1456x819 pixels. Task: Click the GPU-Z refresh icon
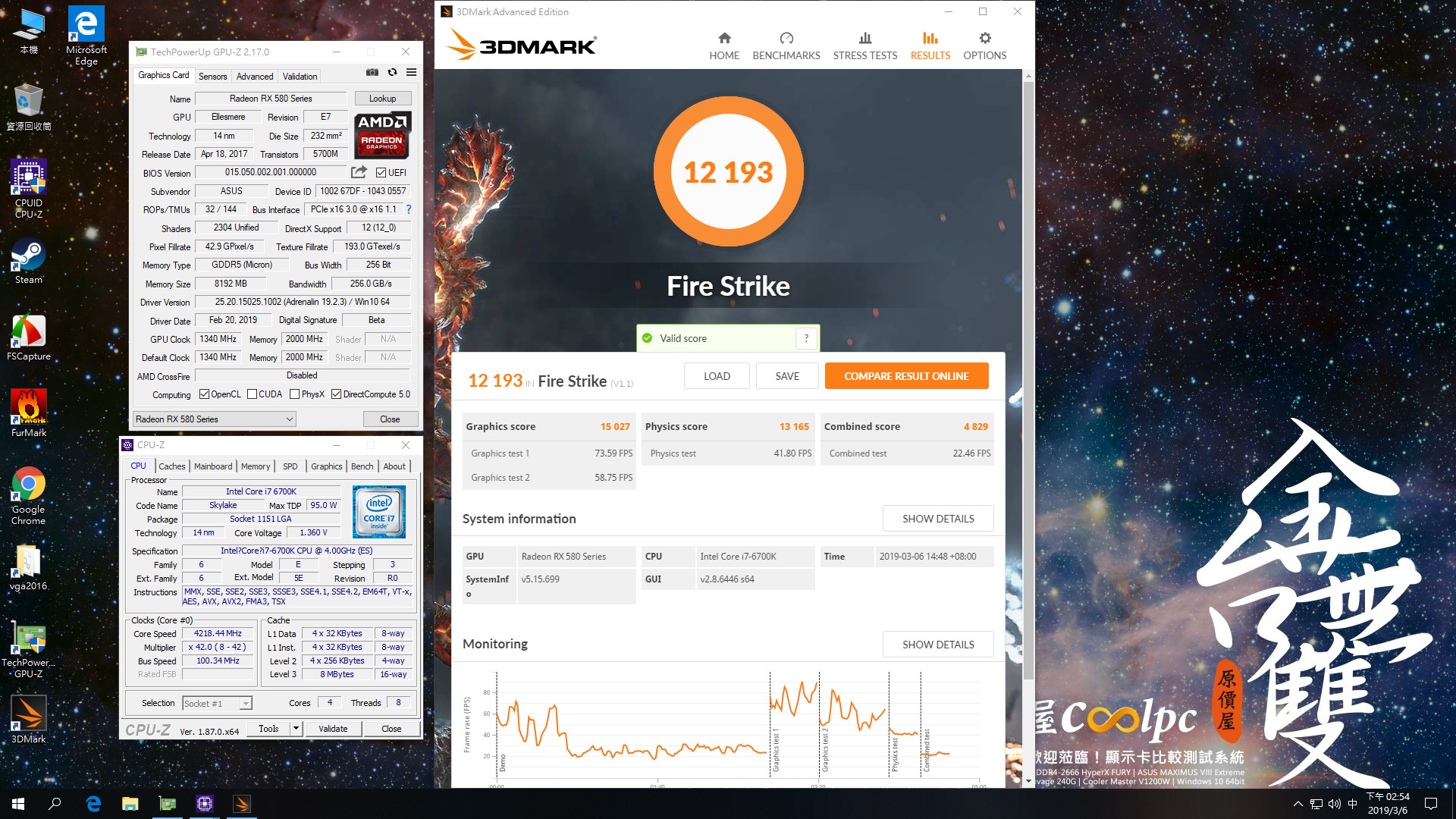coord(392,72)
